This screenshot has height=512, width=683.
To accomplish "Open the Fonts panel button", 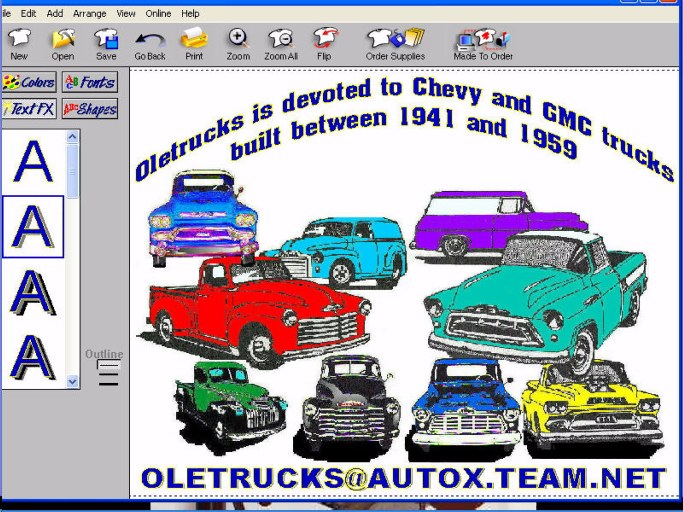I will click(x=90, y=82).
